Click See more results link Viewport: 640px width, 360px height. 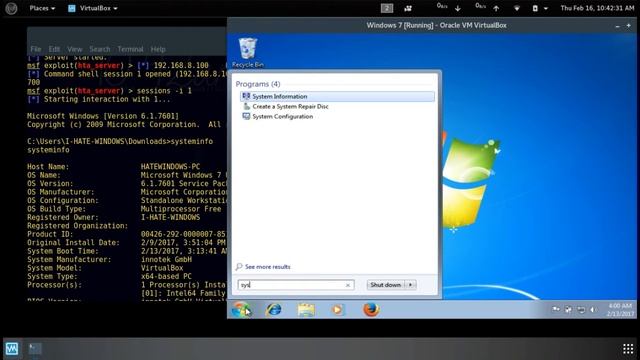click(263, 267)
